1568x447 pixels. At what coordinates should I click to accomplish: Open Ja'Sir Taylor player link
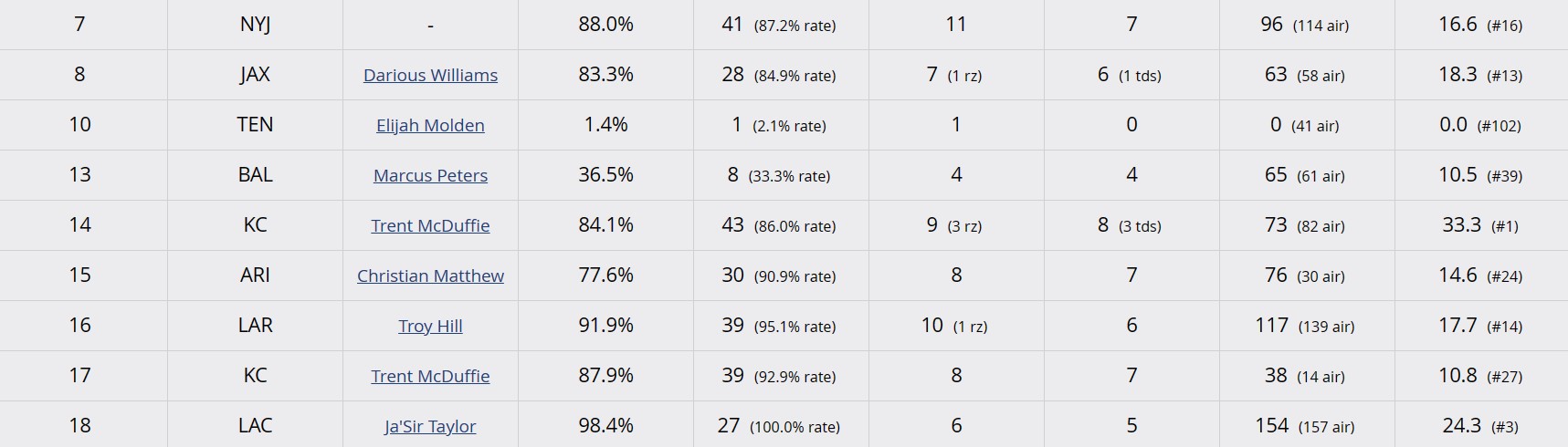[430, 427]
